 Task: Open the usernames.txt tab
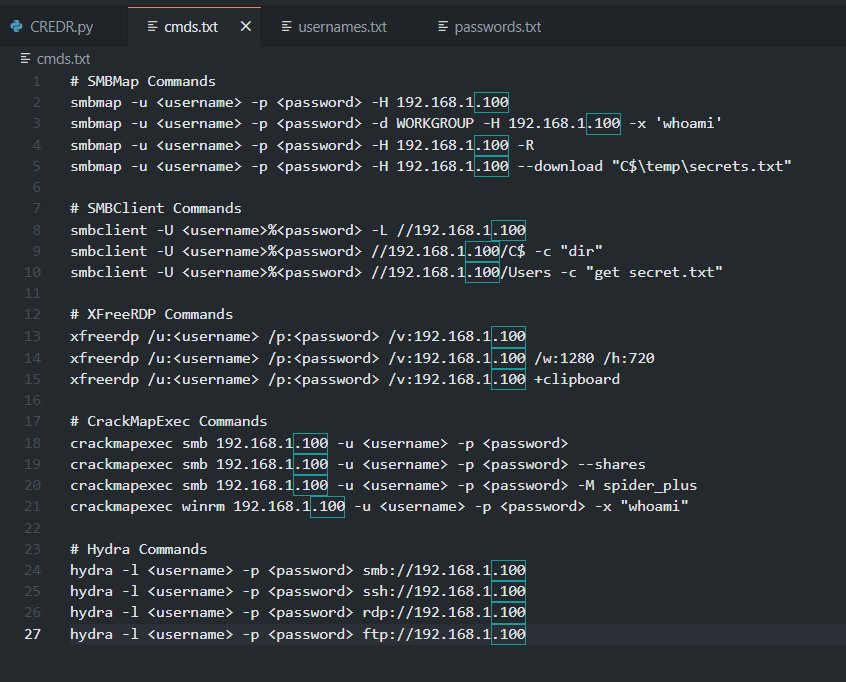click(342, 26)
